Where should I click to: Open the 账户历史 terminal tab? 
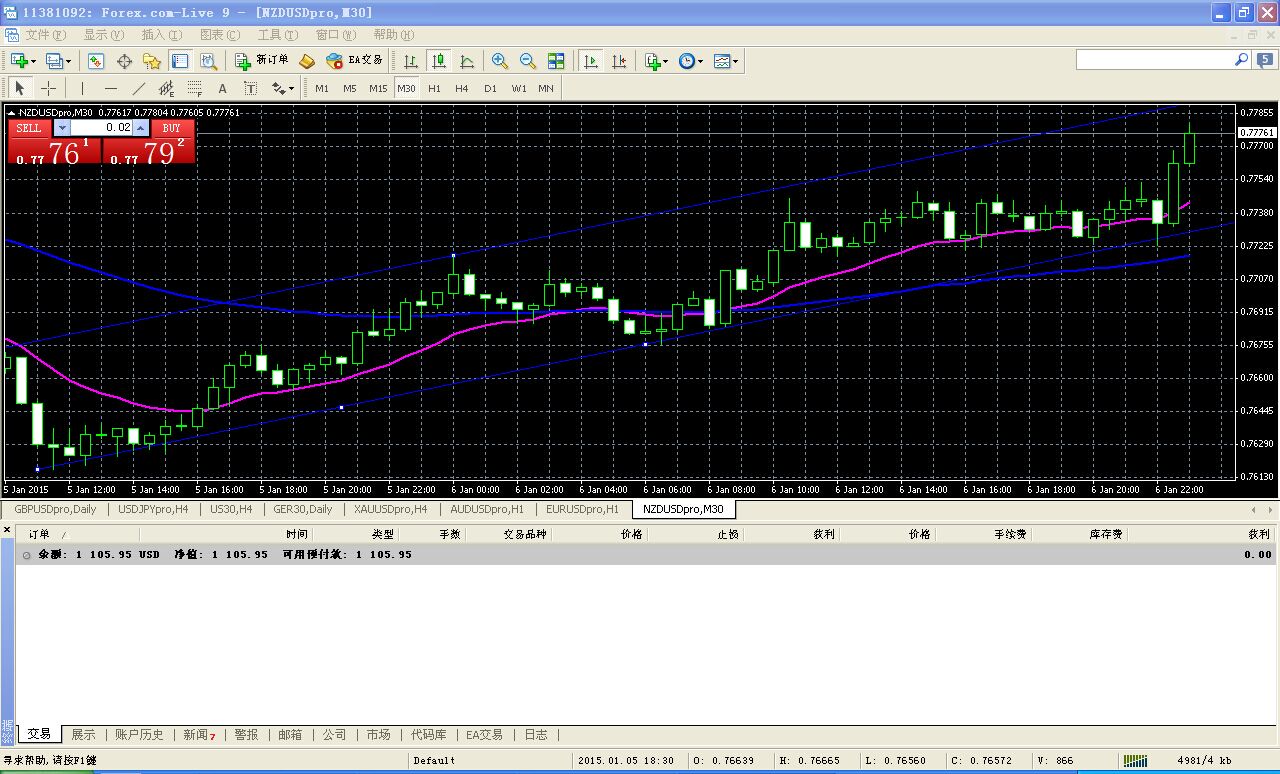tap(139, 734)
